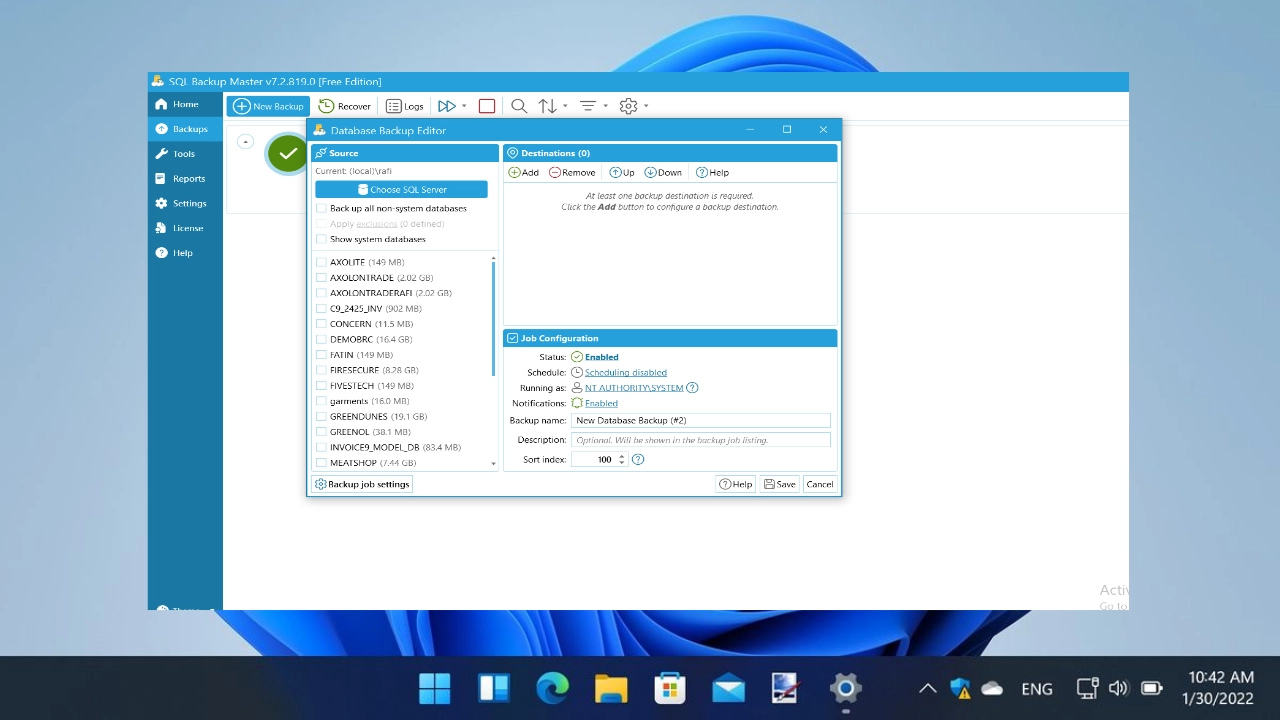This screenshot has width=1280, height=720.
Task: Run backup with the fast-forward play icon
Action: pos(446,106)
